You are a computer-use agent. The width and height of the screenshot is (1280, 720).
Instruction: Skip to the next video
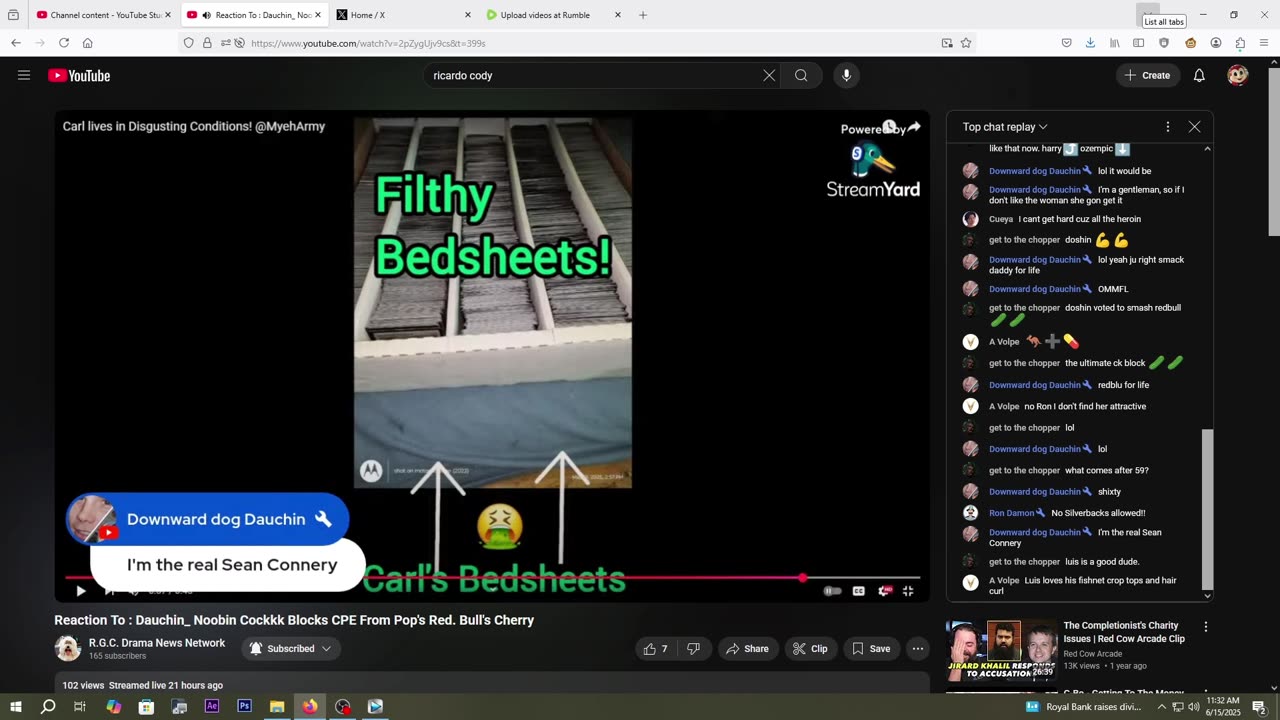pos(108,591)
